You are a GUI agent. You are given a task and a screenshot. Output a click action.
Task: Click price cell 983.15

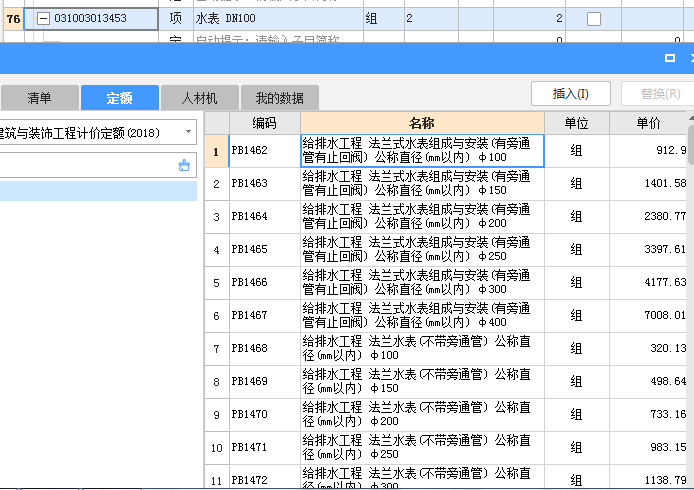(x=648, y=448)
